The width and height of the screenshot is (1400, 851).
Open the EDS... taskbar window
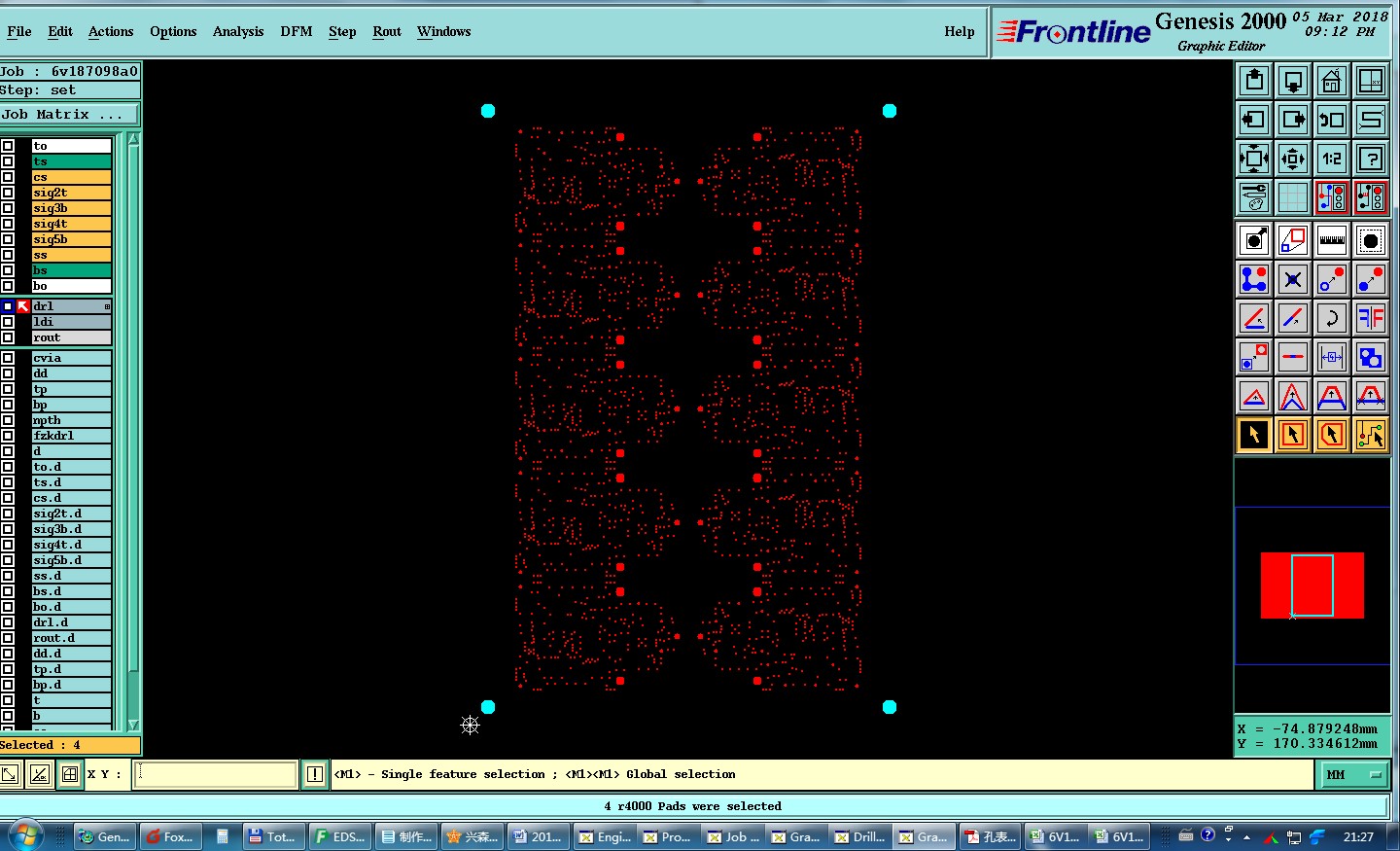340,836
